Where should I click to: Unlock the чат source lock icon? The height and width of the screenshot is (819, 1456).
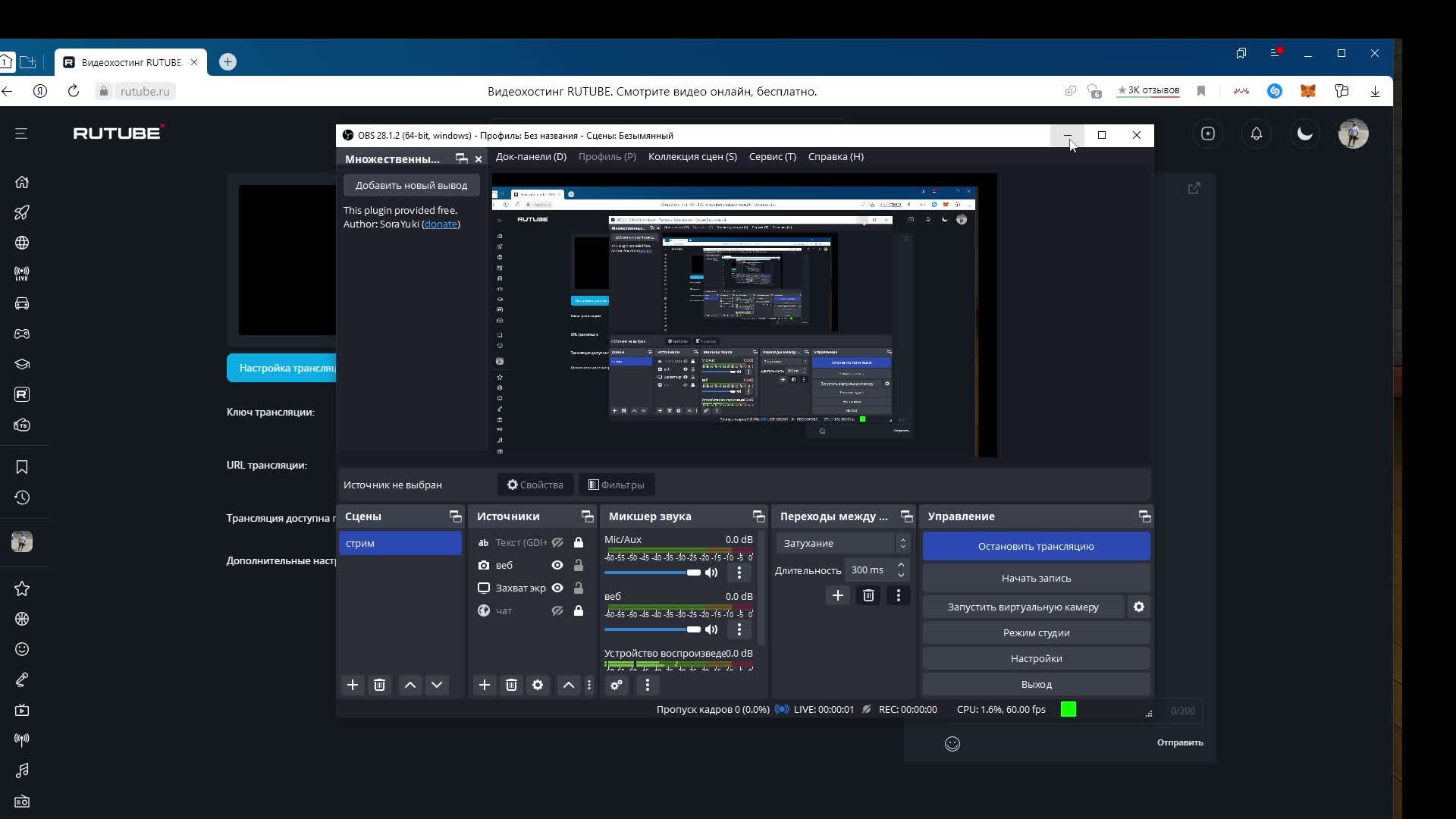click(x=579, y=611)
